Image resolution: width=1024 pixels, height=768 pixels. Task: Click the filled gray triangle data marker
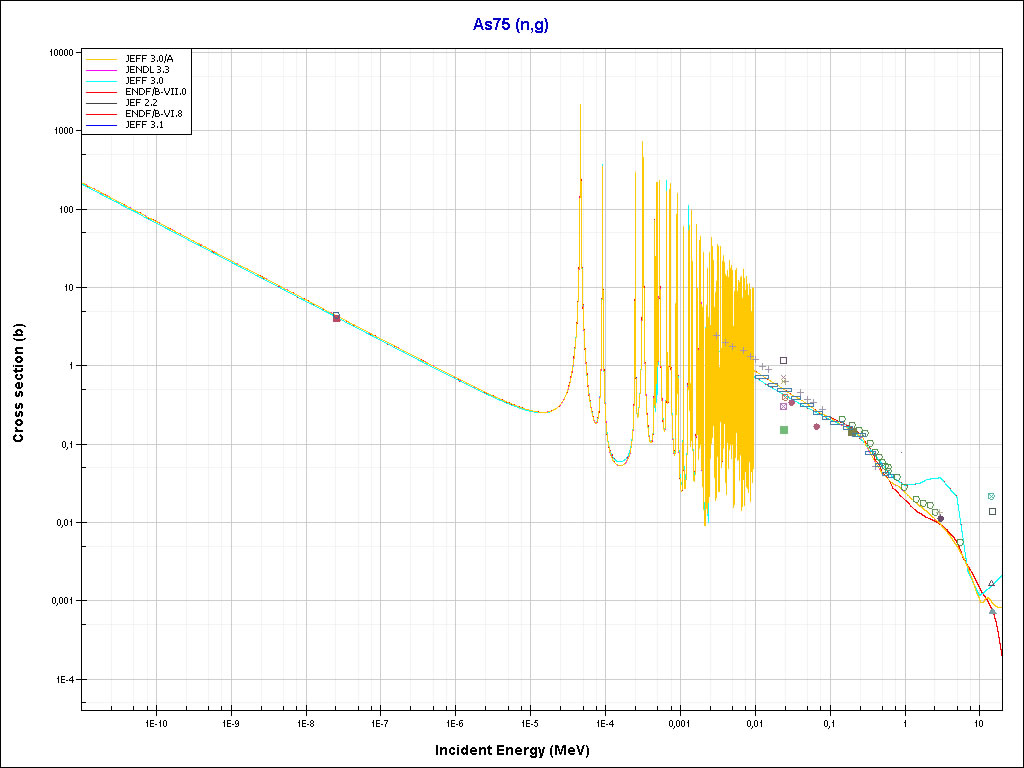(992, 611)
